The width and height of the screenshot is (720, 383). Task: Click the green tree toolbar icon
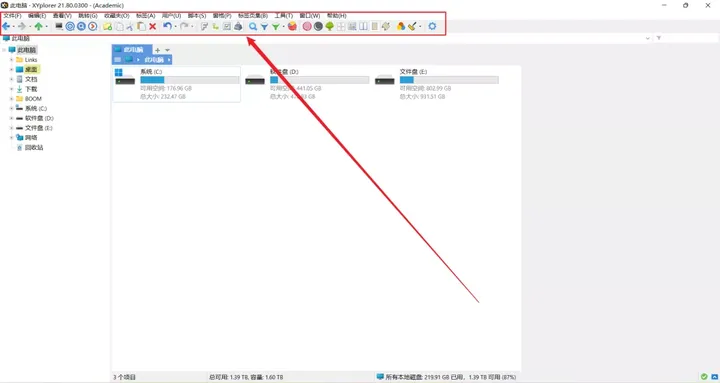tap(330, 27)
